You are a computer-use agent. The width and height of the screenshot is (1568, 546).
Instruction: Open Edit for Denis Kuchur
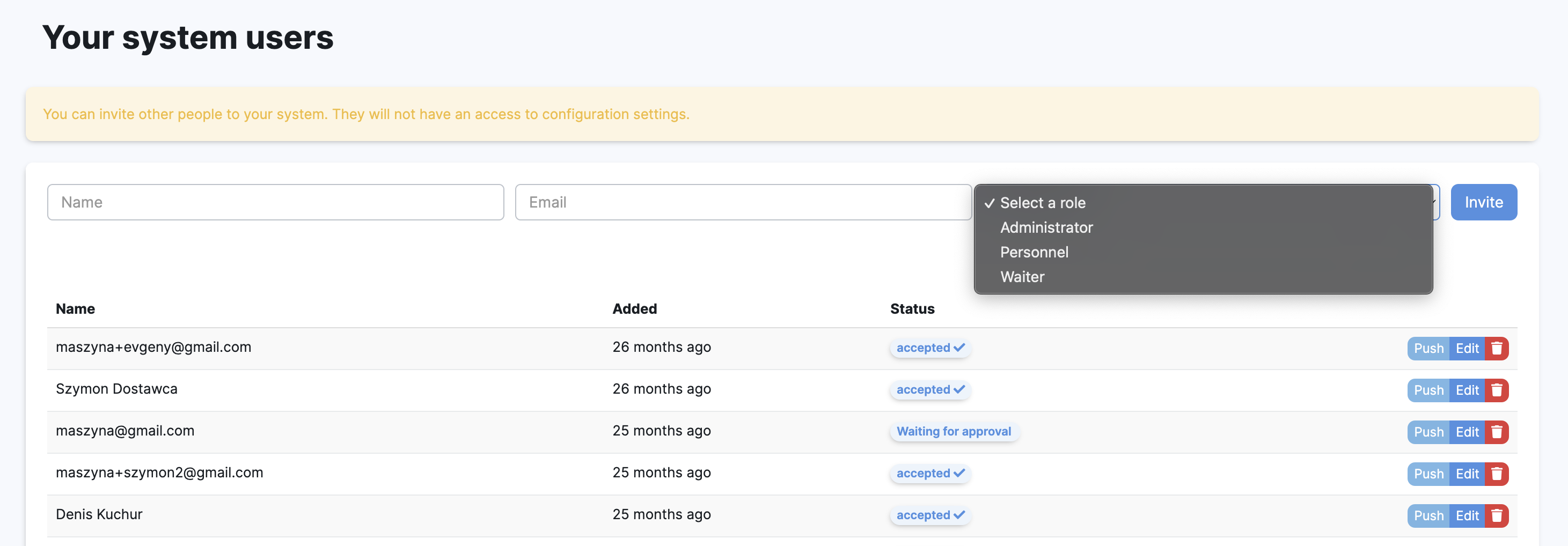pos(1467,515)
